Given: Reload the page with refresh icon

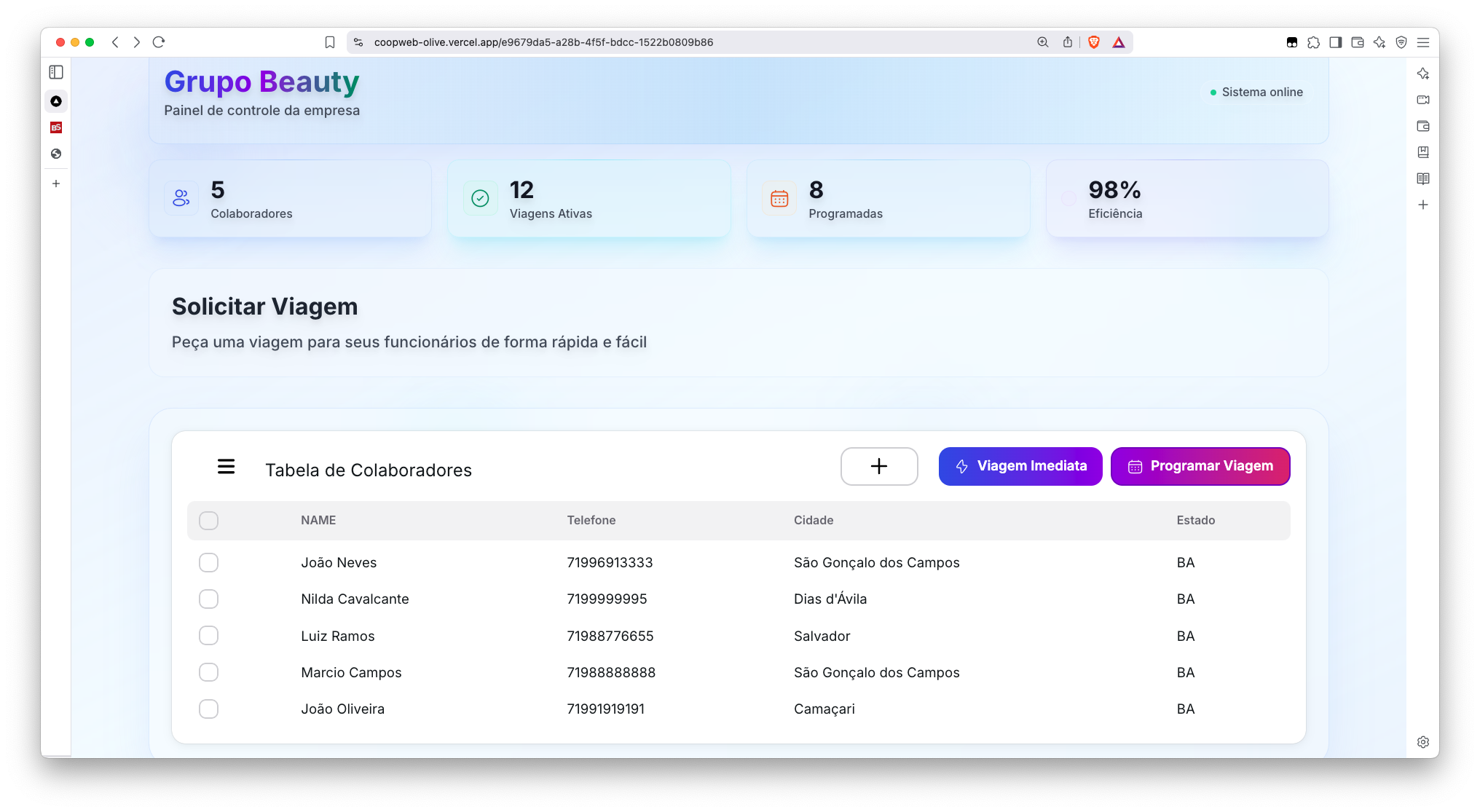Looking at the screenshot, I should (x=159, y=42).
